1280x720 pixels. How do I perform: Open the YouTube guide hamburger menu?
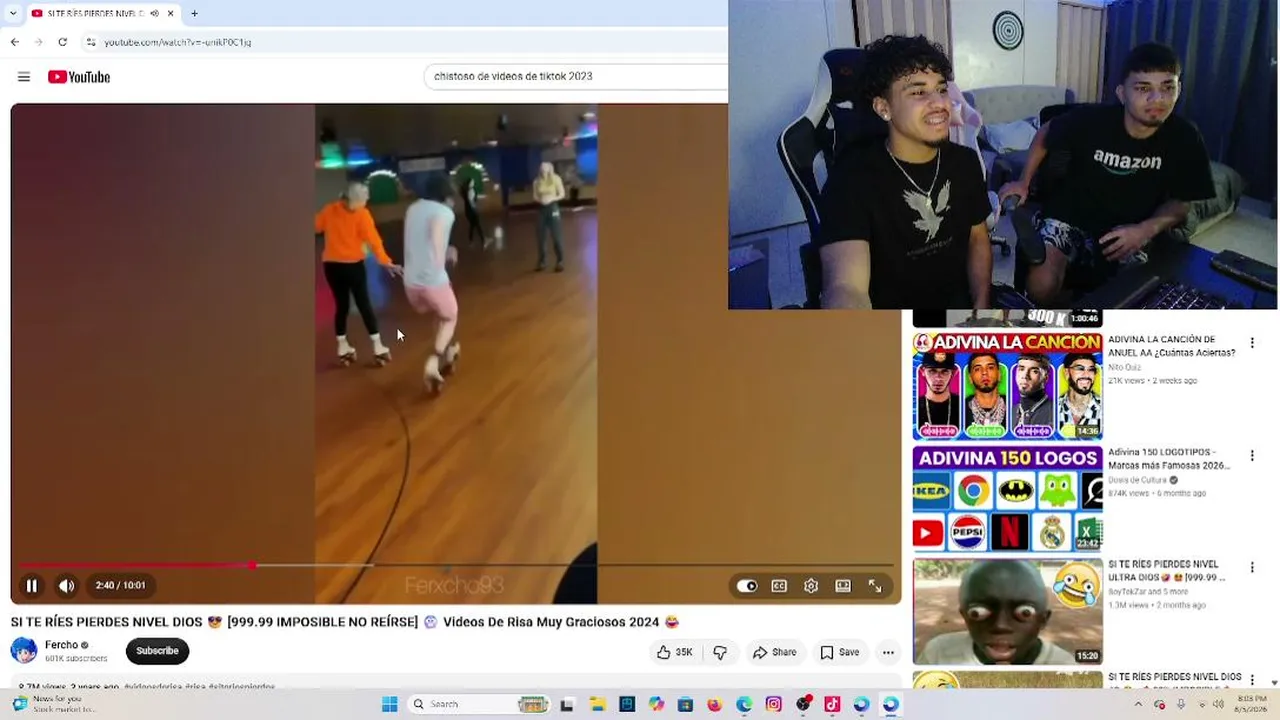point(24,77)
